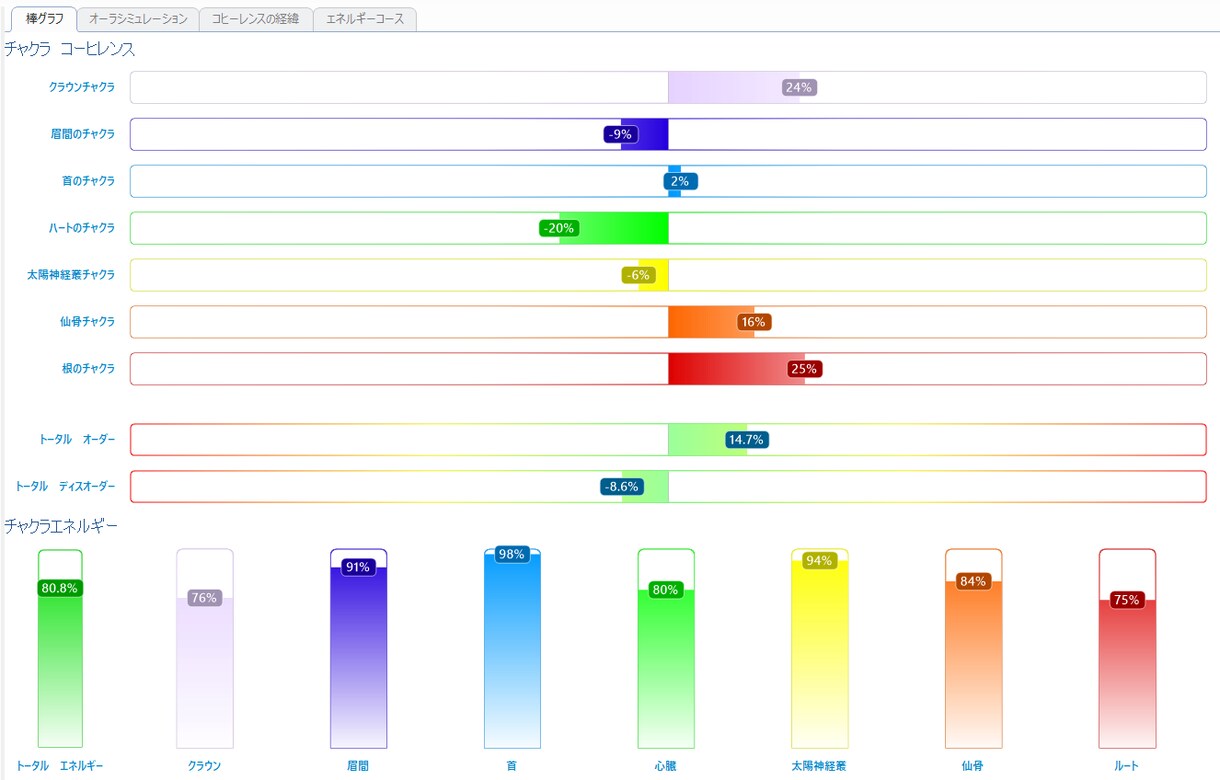Select the 太陽神経叢チャクラ row label
The image size is (1220, 780).
[x=71, y=275]
